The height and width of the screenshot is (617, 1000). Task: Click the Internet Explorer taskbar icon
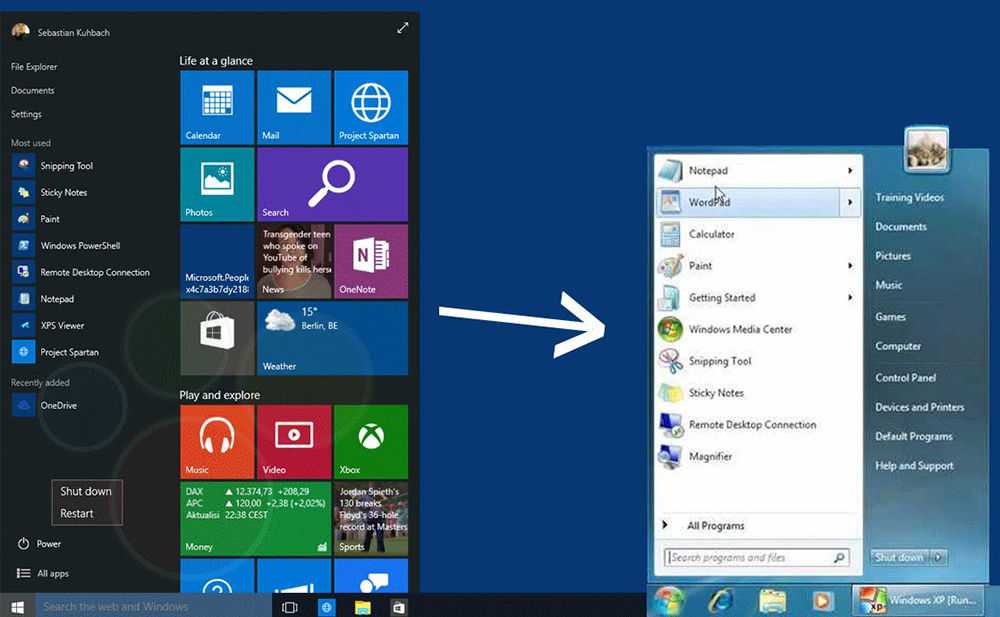pyautogui.click(x=721, y=599)
